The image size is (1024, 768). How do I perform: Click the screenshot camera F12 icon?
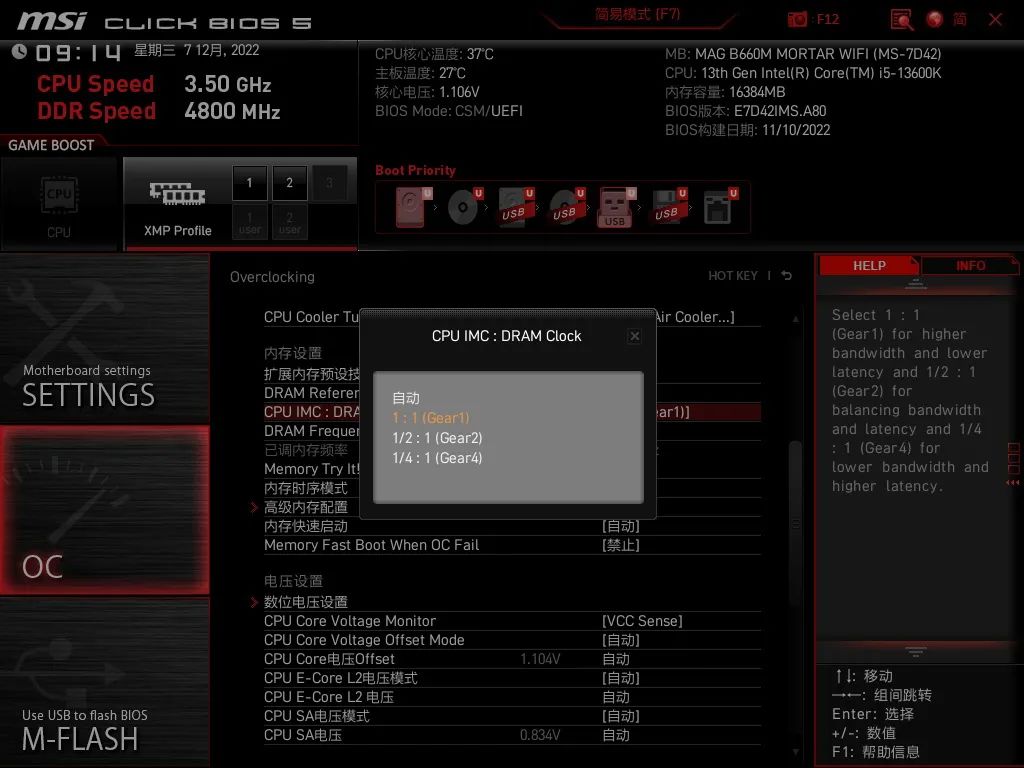point(797,19)
